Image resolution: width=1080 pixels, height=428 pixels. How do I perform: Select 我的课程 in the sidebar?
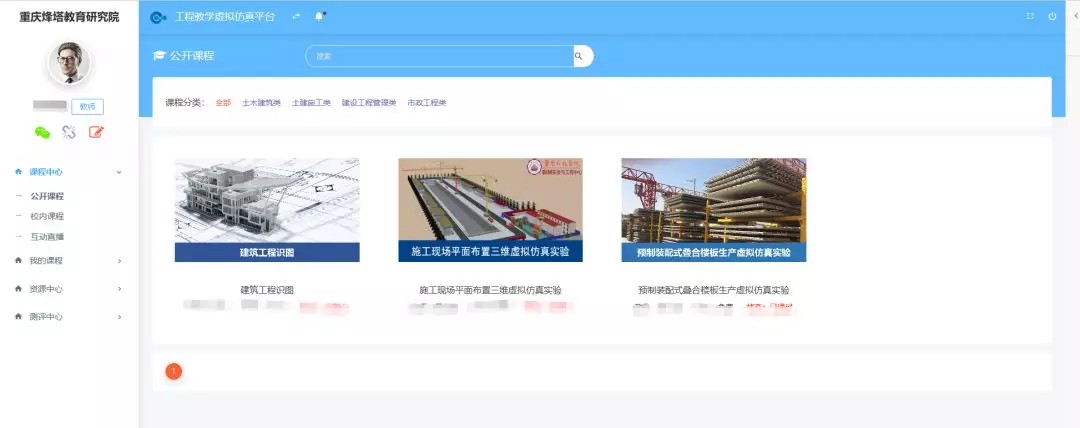pyautogui.click(x=45, y=261)
